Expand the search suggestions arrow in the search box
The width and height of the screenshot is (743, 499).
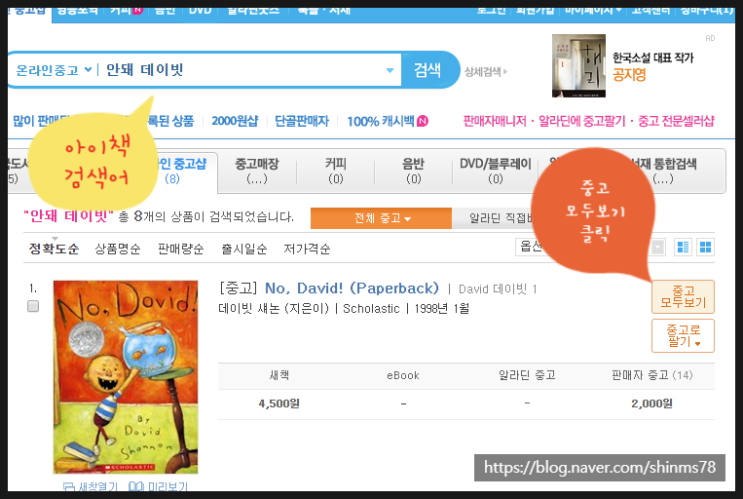[390, 70]
